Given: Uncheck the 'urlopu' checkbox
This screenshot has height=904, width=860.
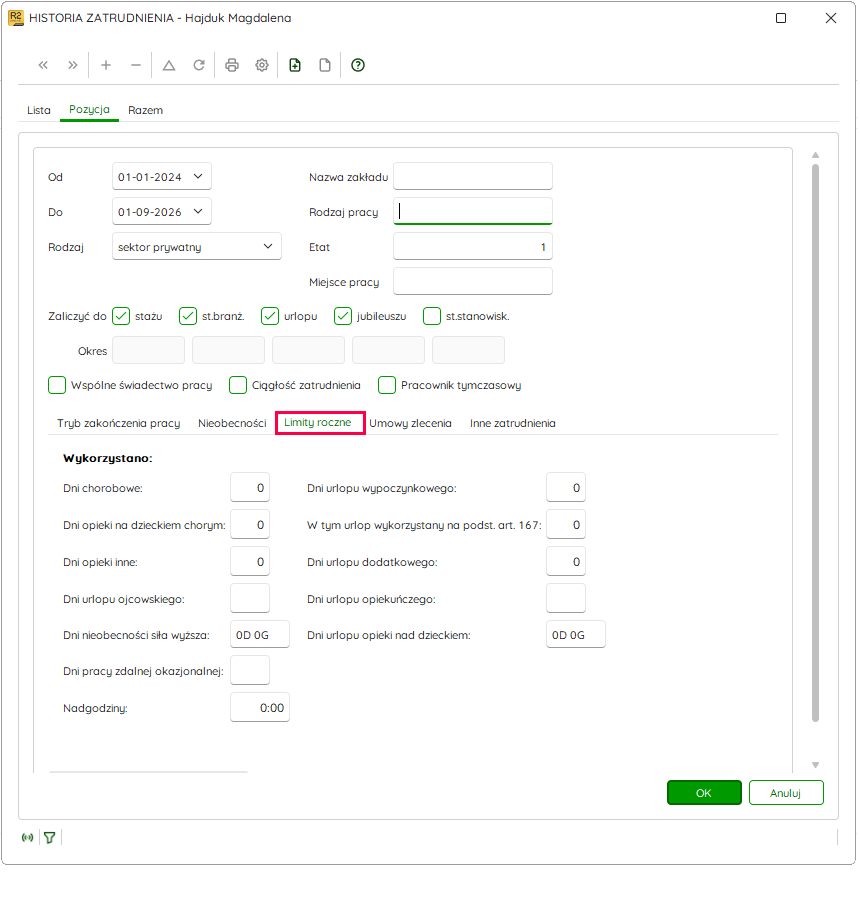Looking at the screenshot, I should (x=270, y=317).
